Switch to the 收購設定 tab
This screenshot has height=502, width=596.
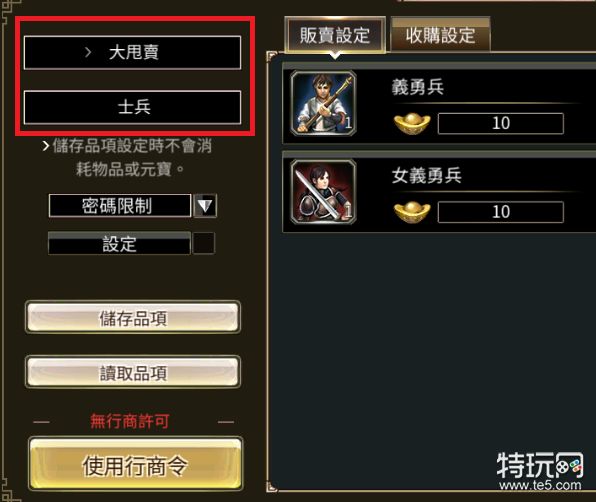point(441,35)
